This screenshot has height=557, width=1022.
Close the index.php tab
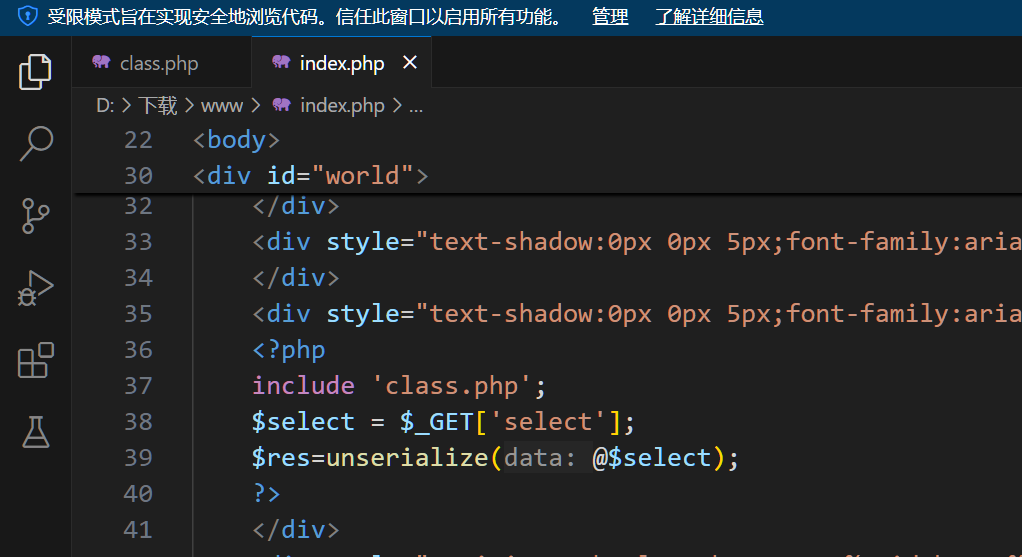(x=409, y=63)
